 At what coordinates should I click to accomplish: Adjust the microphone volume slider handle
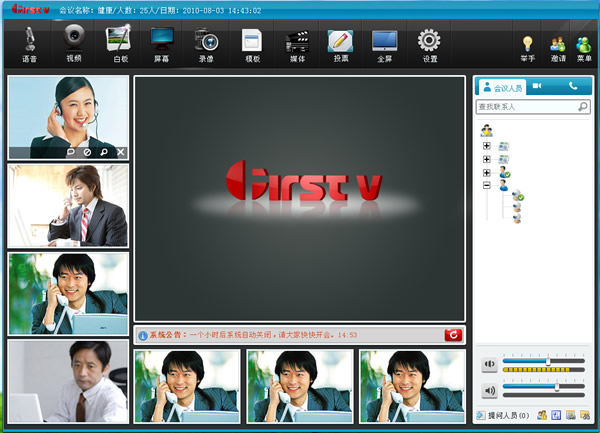click(x=548, y=361)
